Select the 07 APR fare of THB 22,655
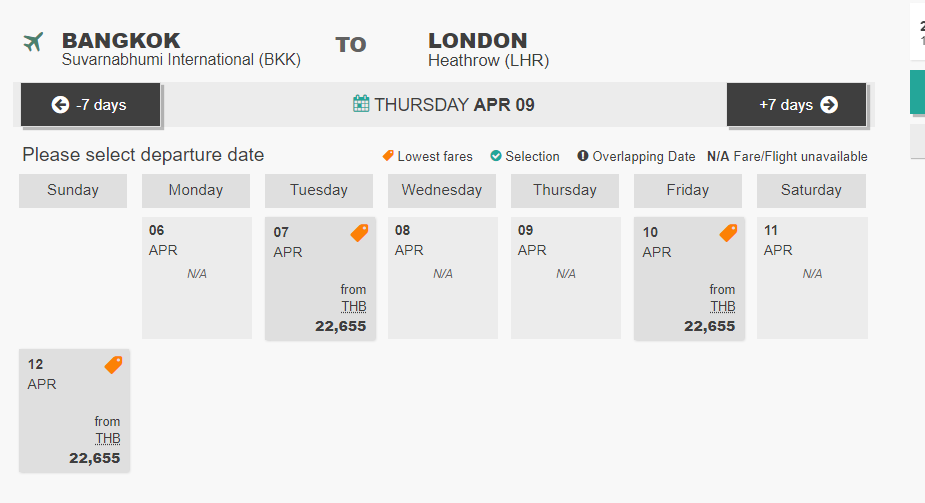This screenshot has width=925, height=503. 320,278
